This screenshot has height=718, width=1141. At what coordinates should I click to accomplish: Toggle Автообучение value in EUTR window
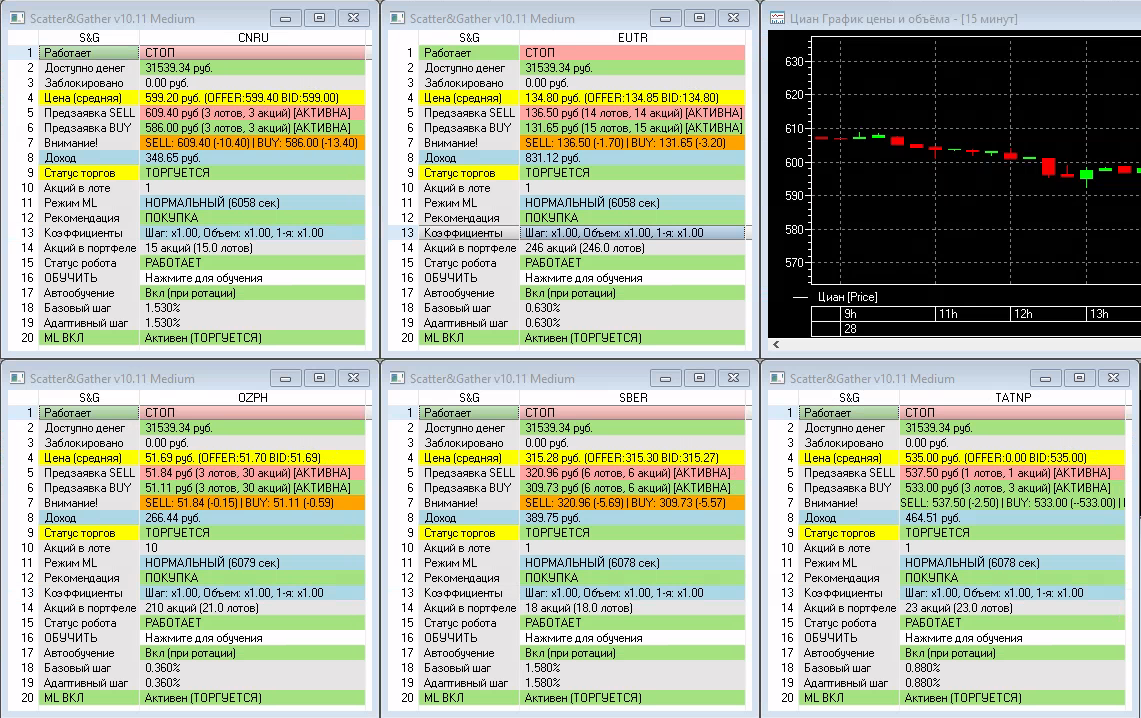[x=632, y=293]
